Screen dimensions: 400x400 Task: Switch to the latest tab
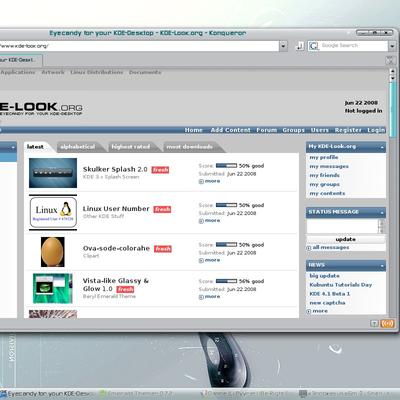[x=35, y=147]
